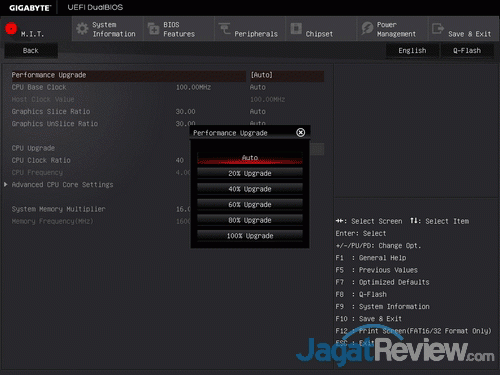Choose the 40% Upgrade option
Image resolution: width=500 pixels, height=375 pixels.
(x=250, y=189)
